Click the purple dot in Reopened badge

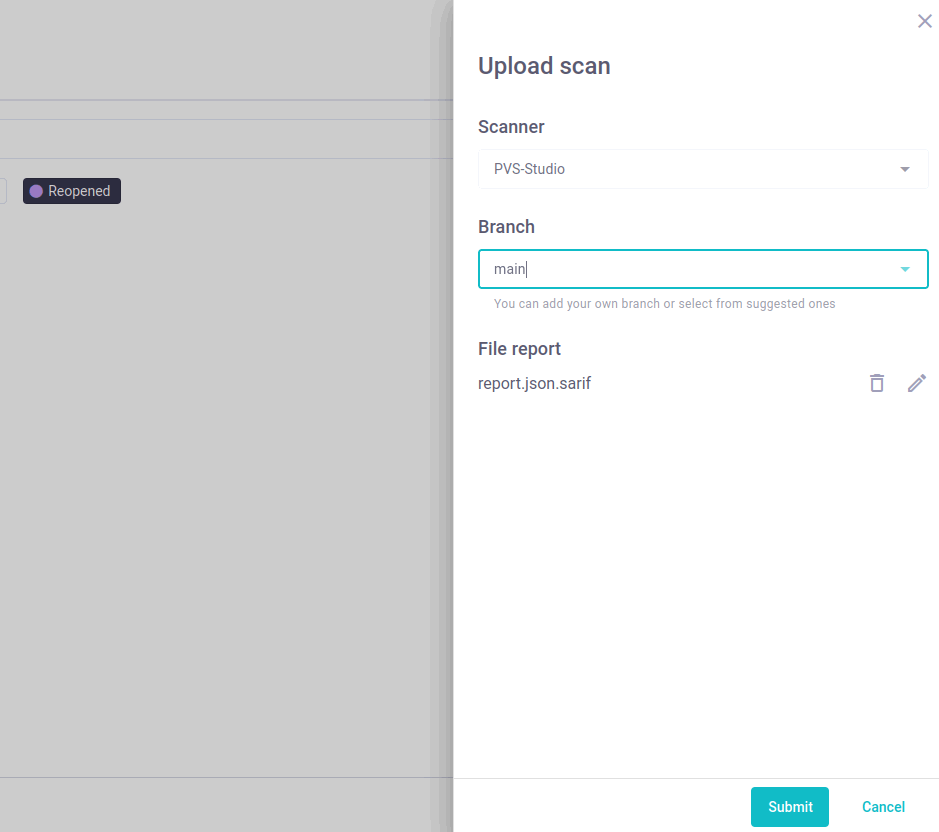36,191
